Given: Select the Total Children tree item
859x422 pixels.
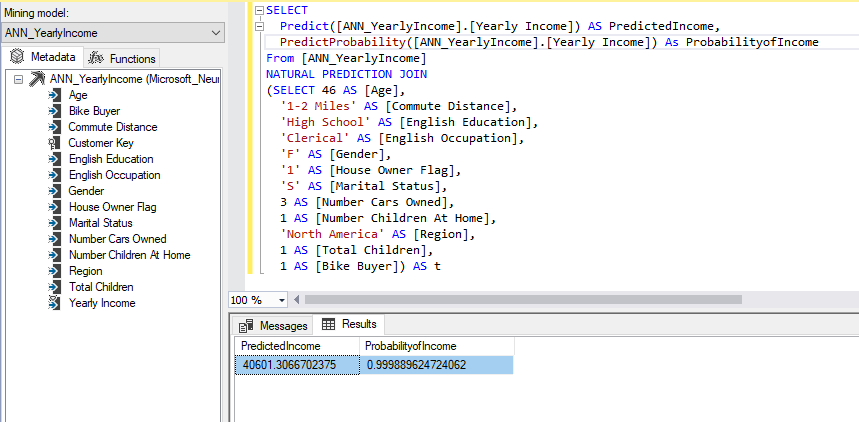Looking at the screenshot, I should (x=101, y=287).
